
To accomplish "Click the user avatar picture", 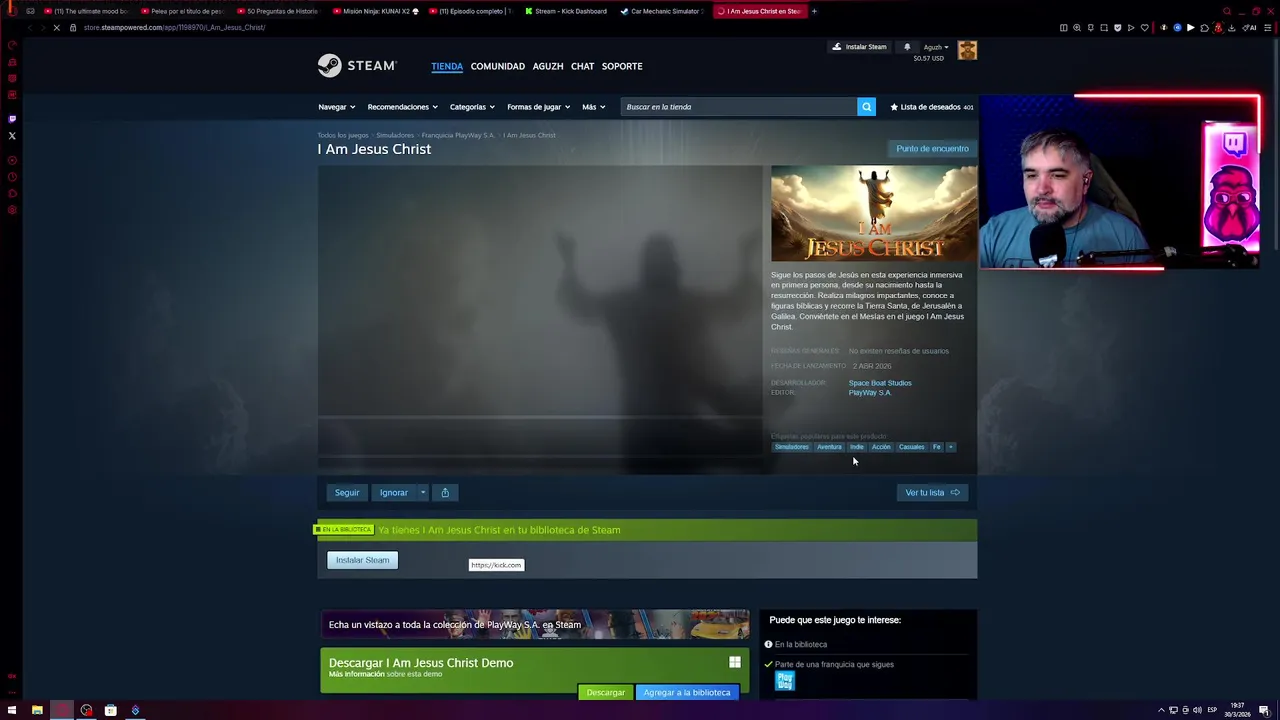I will (x=967, y=50).
